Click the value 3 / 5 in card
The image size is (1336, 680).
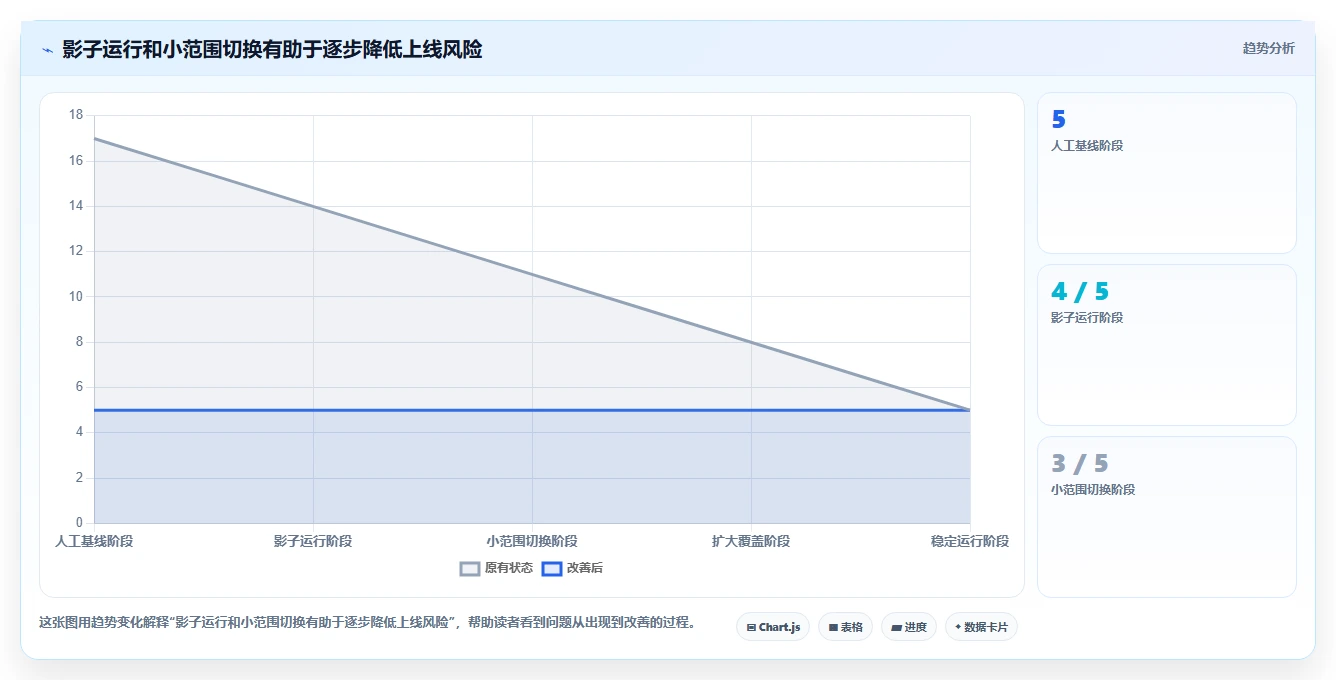1080,464
